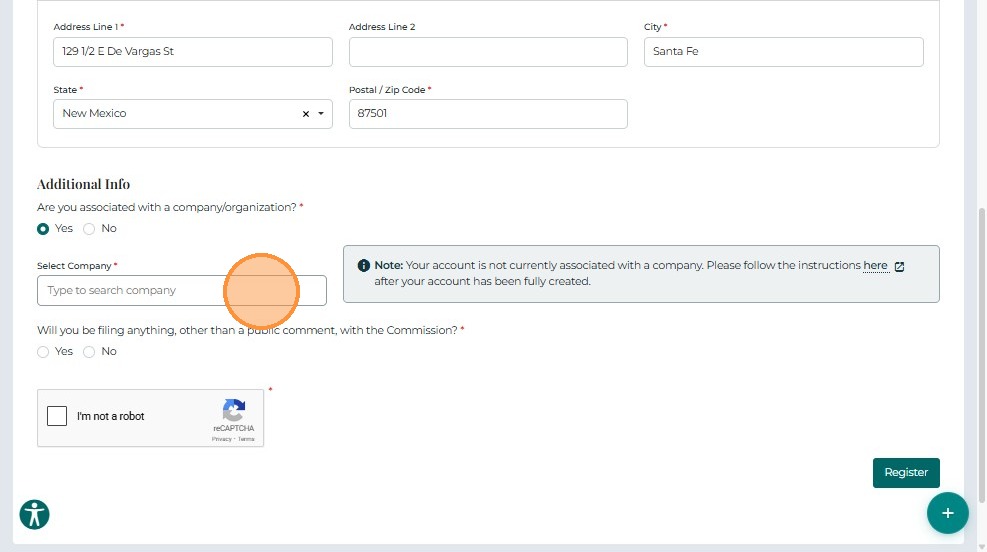This screenshot has height=552, width=987.
Task: Click the Postal / Zip Code field
Action: [488, 114]
